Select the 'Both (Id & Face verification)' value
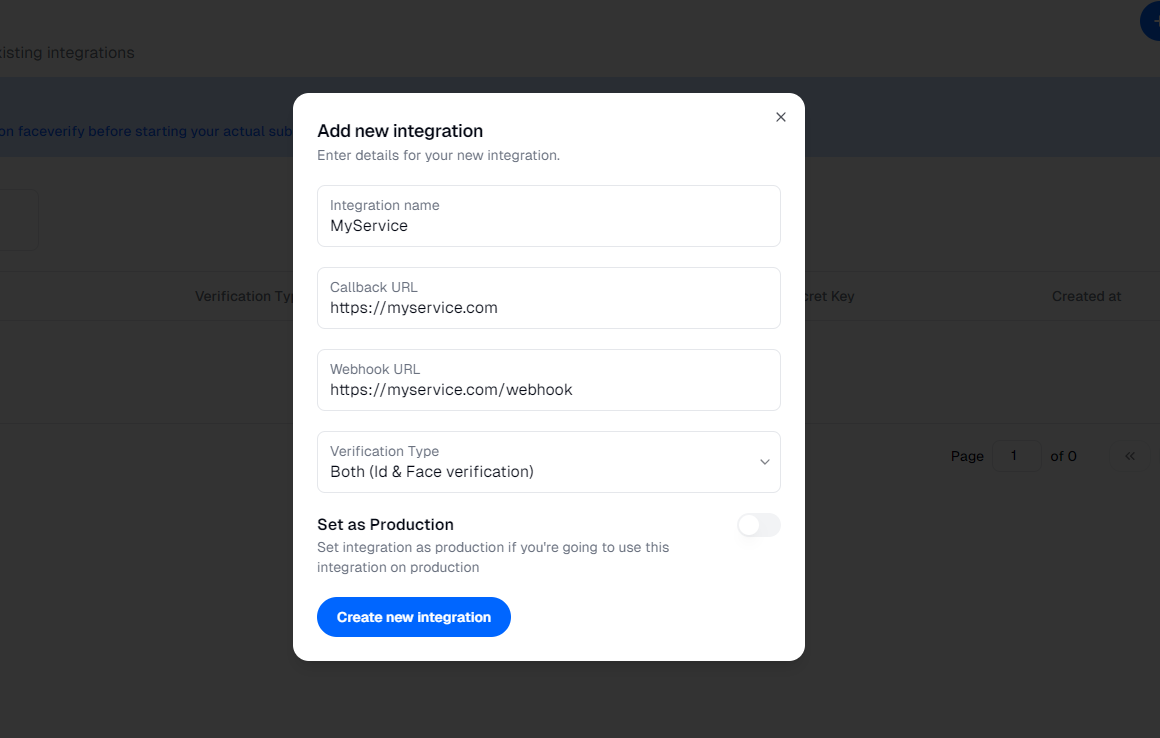 click(432, 472)
